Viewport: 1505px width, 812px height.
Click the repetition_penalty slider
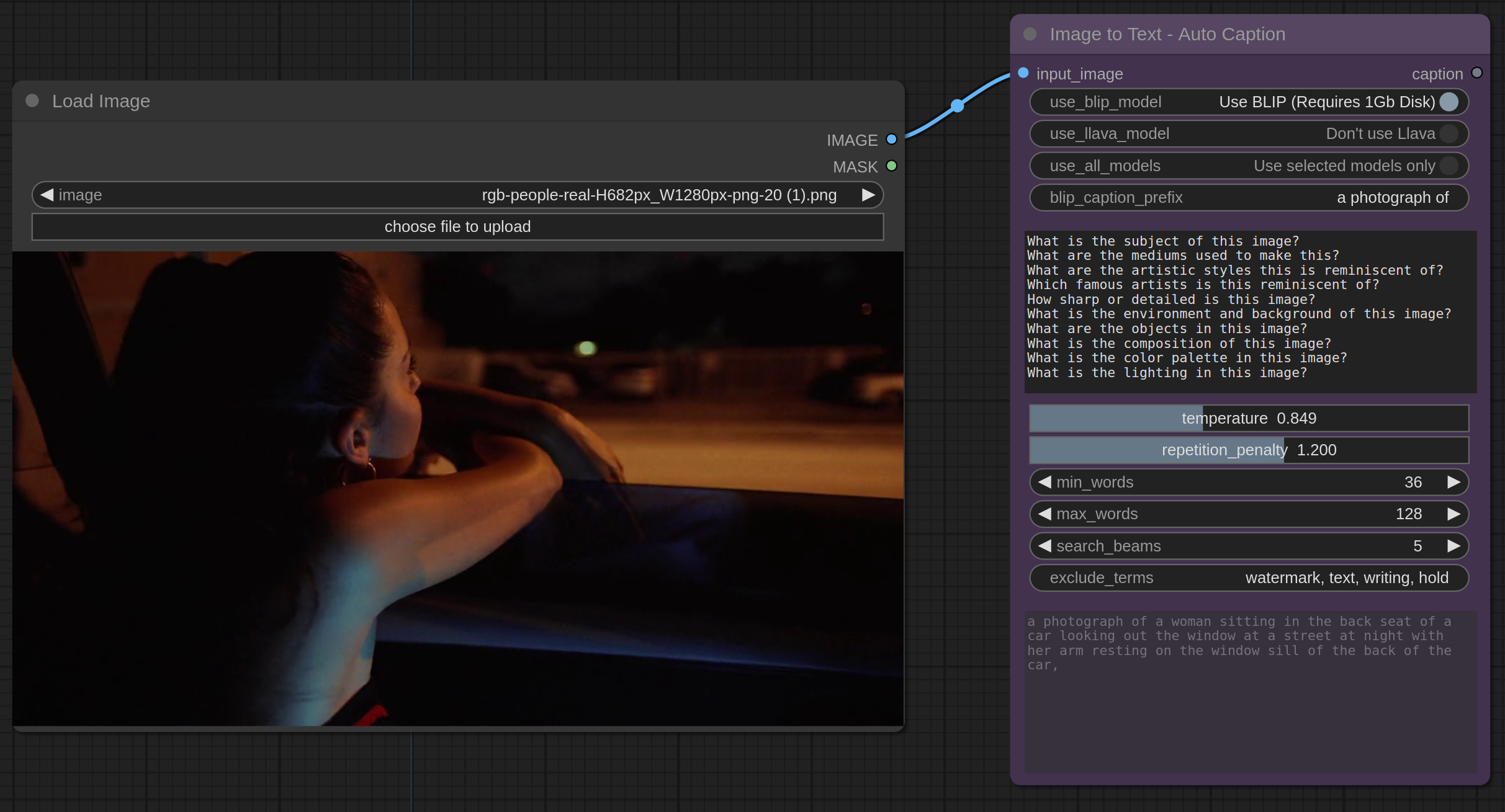1249,450
